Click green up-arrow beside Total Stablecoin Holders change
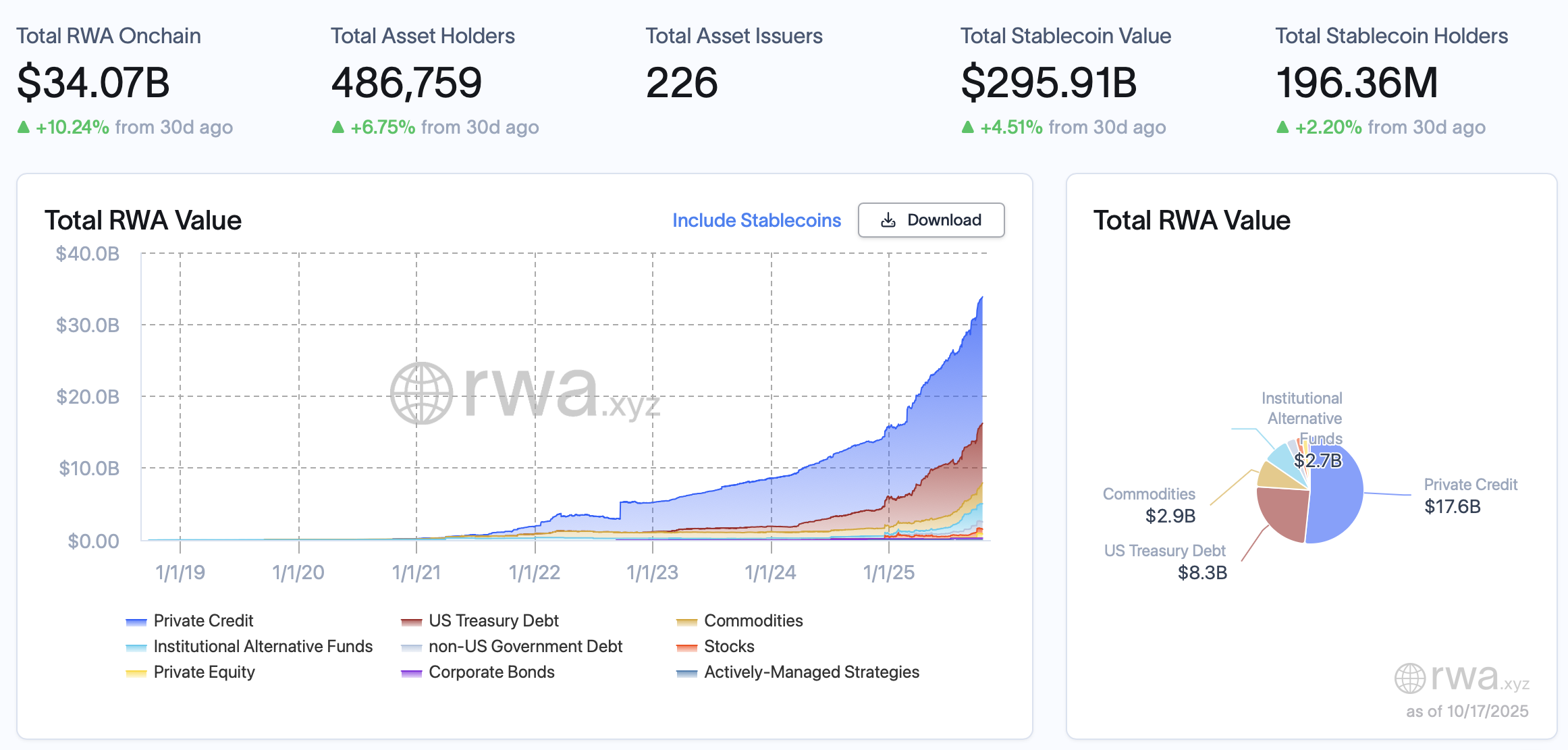The height and width of the screenshot is (750, 1568). tap(1282, 127)
